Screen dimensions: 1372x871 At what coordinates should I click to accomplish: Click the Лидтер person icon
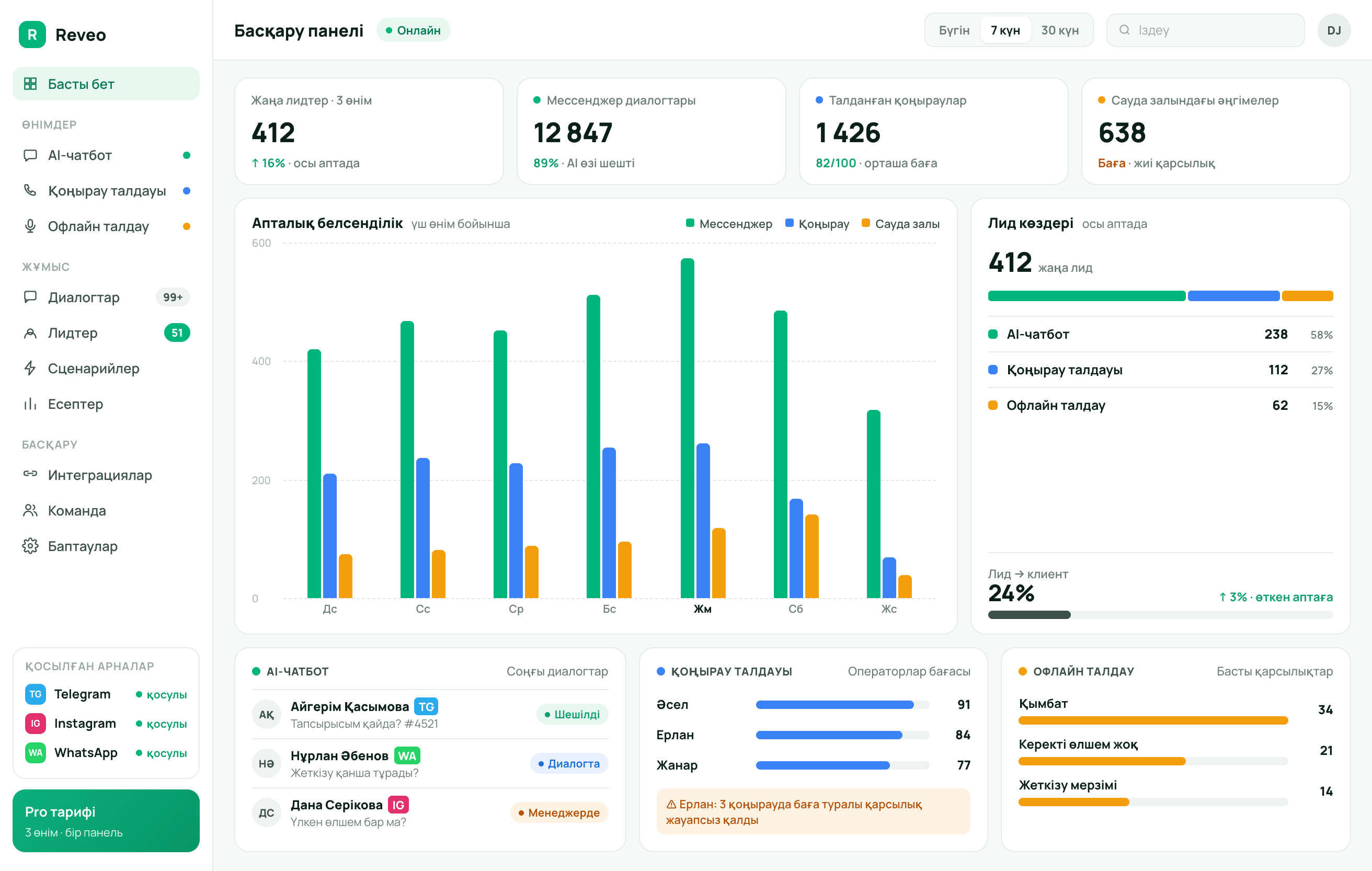[x=30, y=333]
